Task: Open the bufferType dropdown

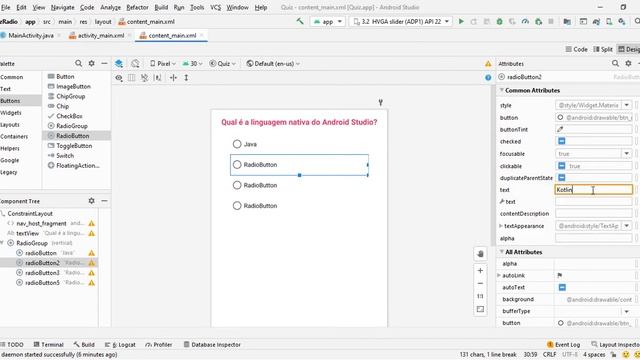Action: (627, 311)
